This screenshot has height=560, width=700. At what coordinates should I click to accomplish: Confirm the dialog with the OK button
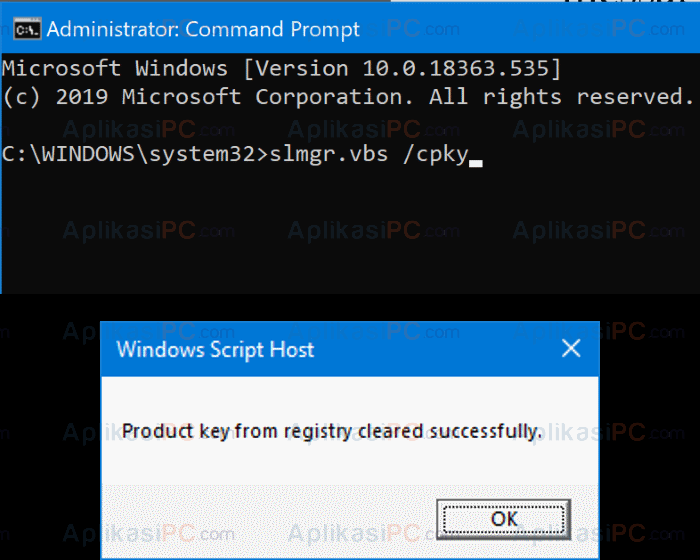pyautogui.click(x=504, y=519)
